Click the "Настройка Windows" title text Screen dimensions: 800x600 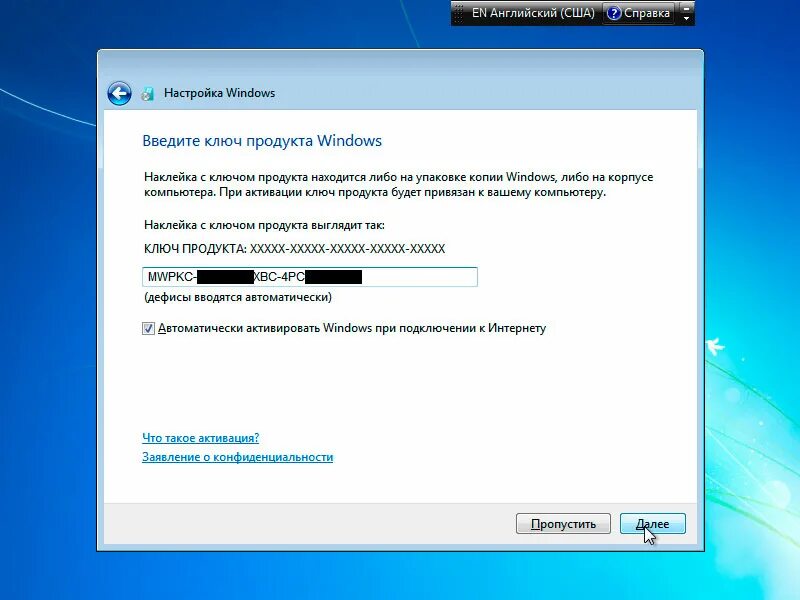[219, 93]
